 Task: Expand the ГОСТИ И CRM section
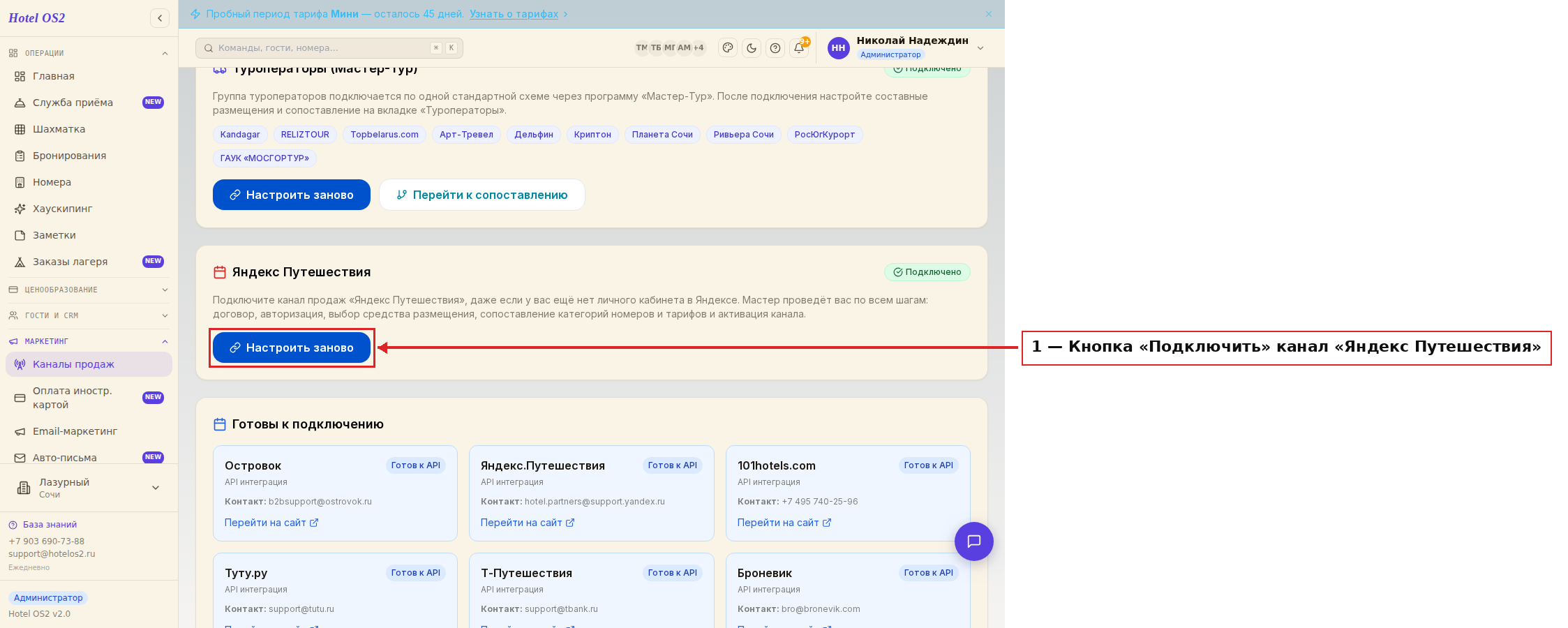point(89,315)
